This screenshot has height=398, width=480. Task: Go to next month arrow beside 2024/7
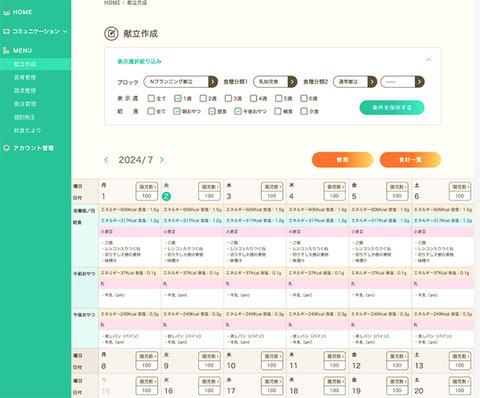(162, 160)
